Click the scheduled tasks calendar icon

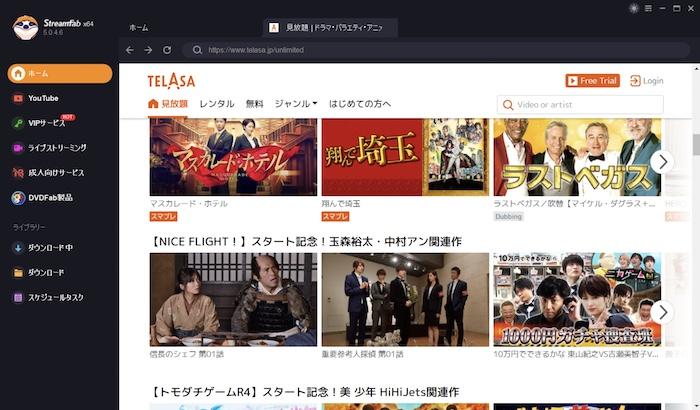click(x=18, y=297)
